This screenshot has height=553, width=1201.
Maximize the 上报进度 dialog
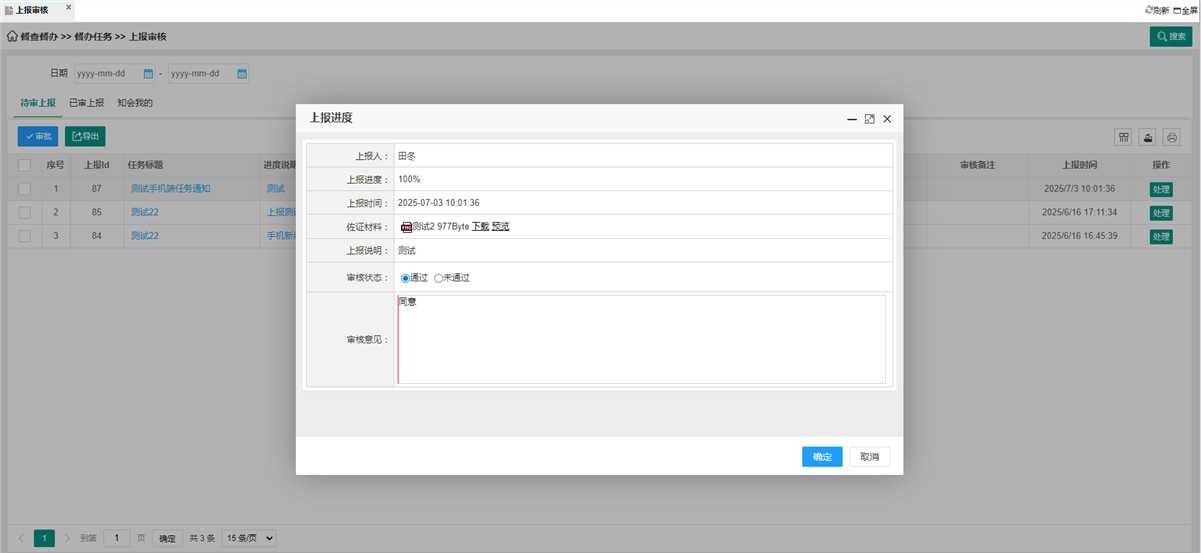(869, 118)
